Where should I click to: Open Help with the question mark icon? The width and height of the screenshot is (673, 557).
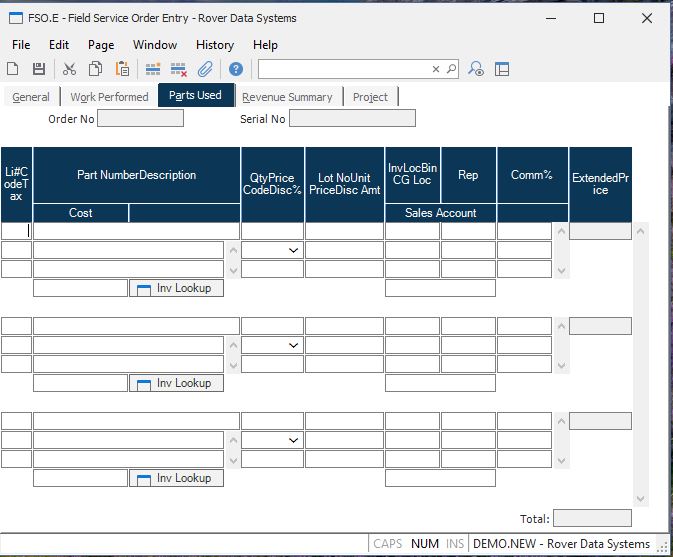236,69
